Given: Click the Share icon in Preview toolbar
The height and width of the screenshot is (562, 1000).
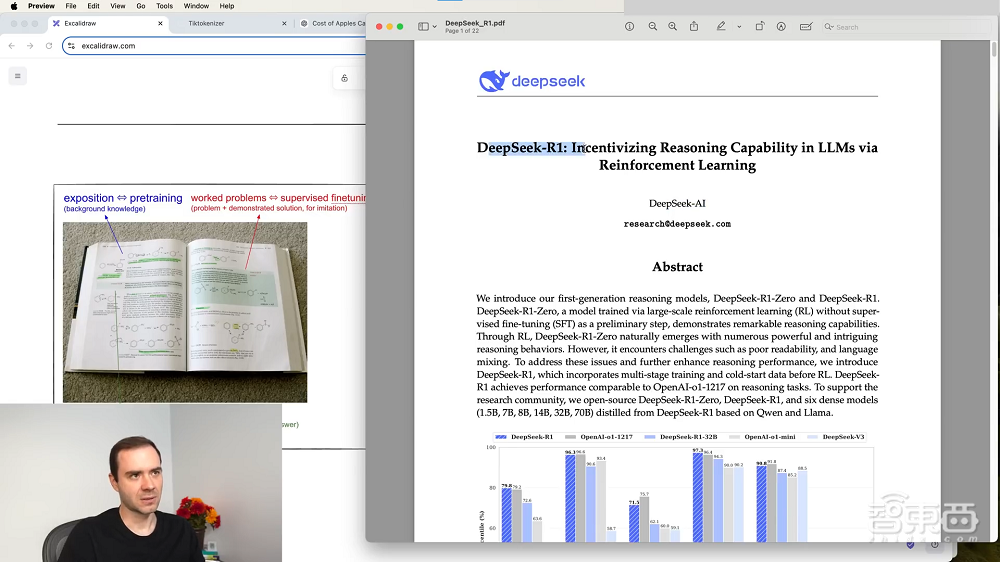Looking at the screenshot, I should tap(694, 26).
